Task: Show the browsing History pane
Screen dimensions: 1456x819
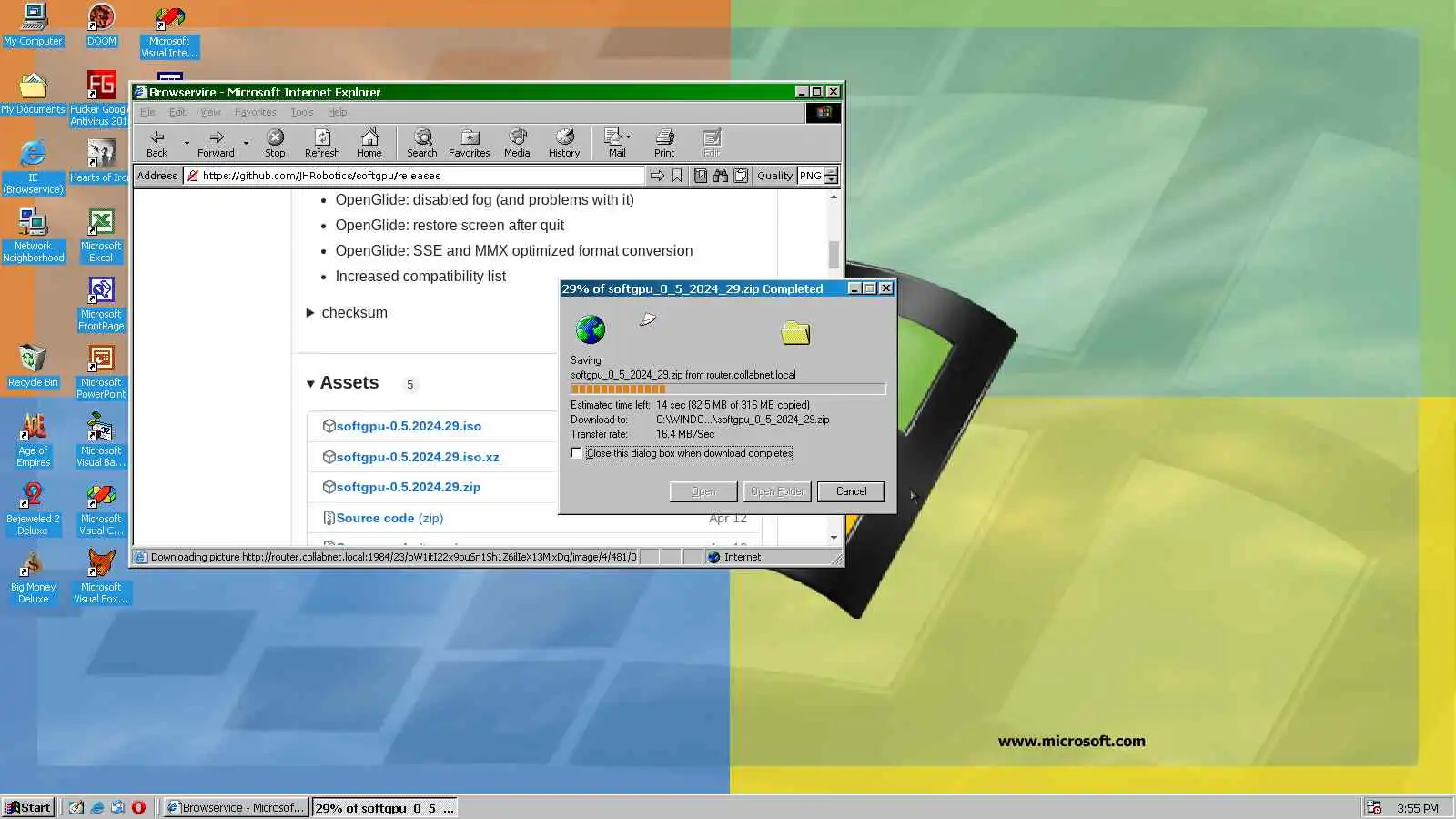Action: tap(564, 143)
